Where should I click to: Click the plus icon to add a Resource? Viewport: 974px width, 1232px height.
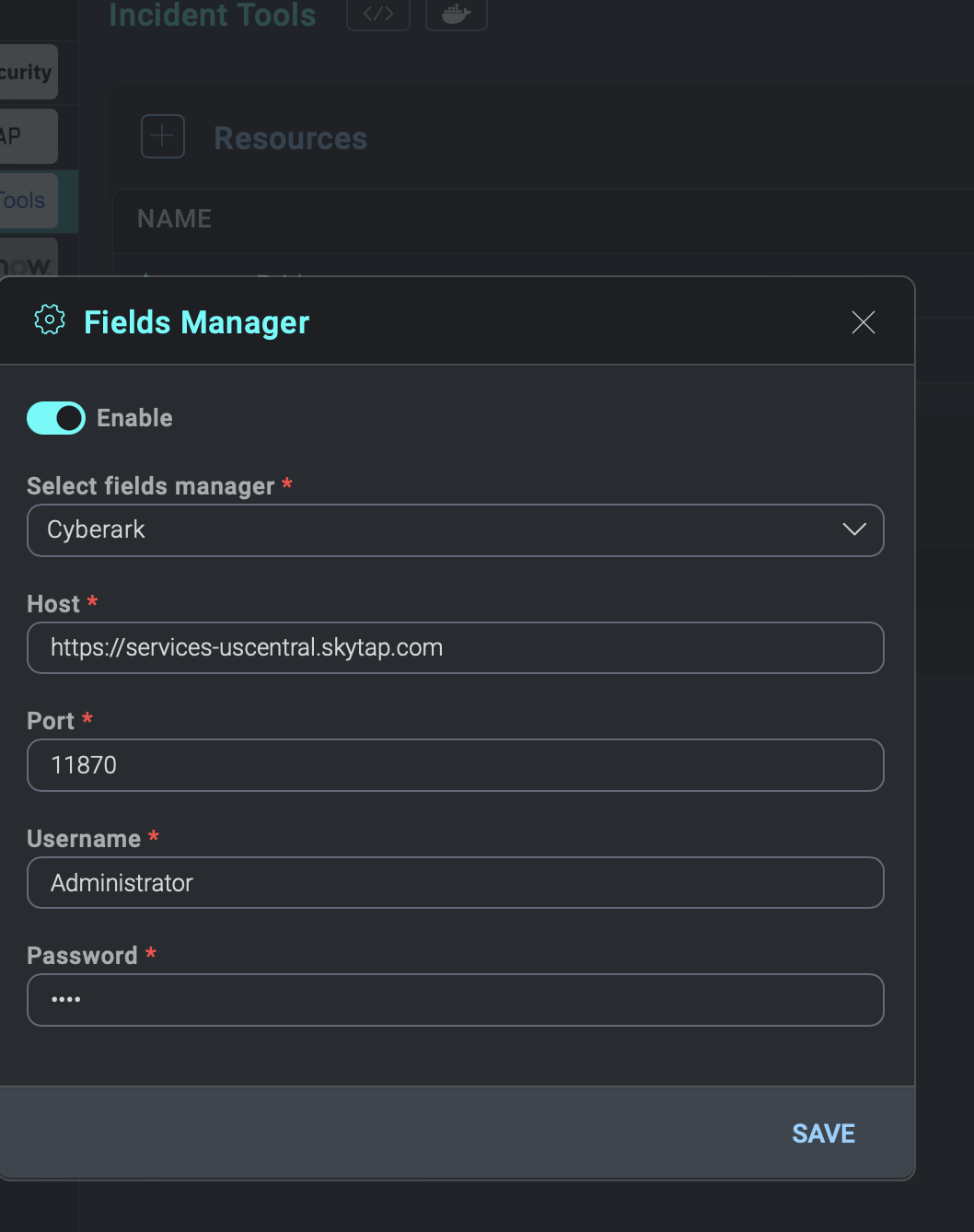(x=162, y=136)
